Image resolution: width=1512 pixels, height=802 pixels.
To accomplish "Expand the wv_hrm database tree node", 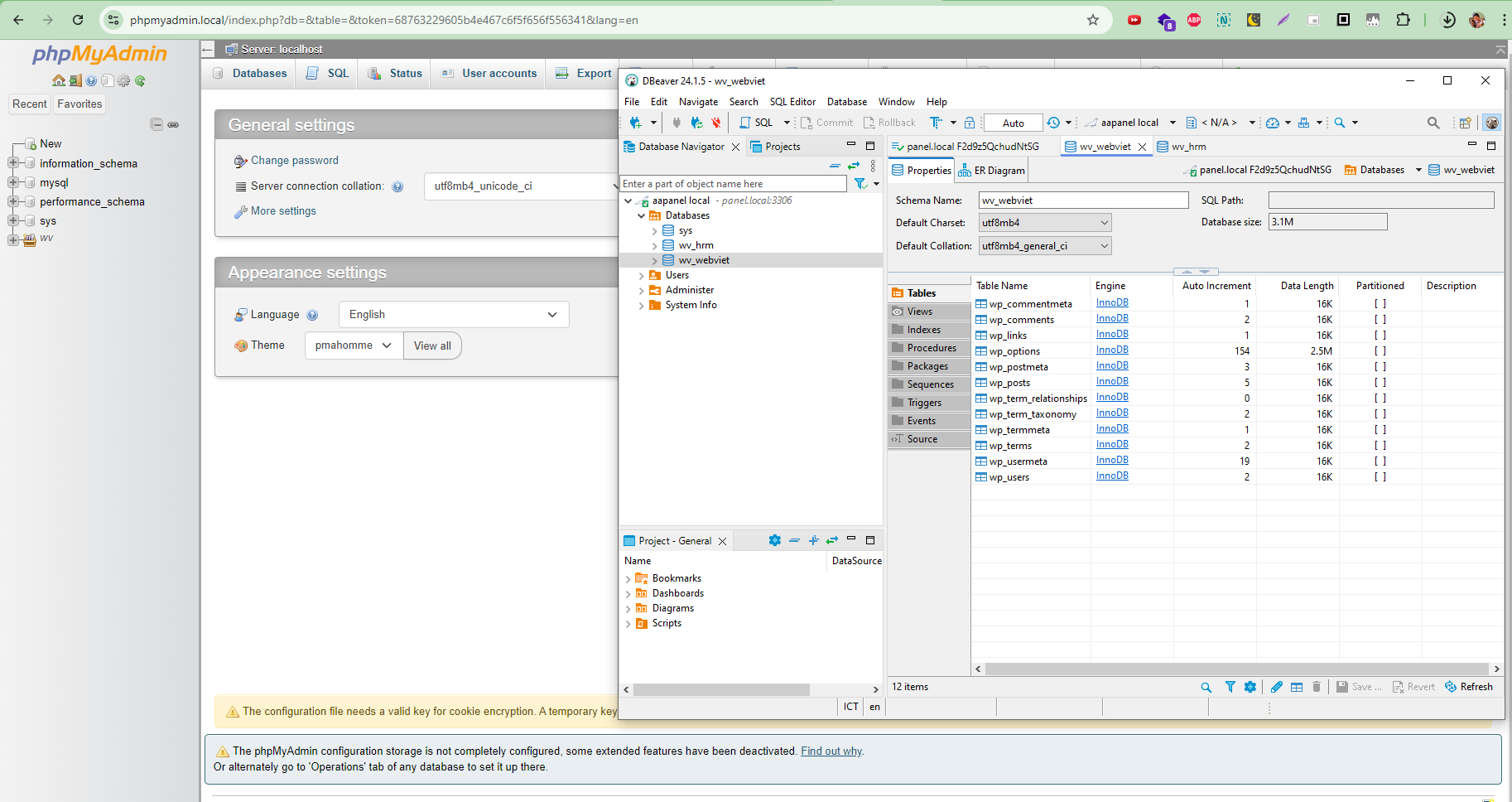I will (x=654, y=246).
